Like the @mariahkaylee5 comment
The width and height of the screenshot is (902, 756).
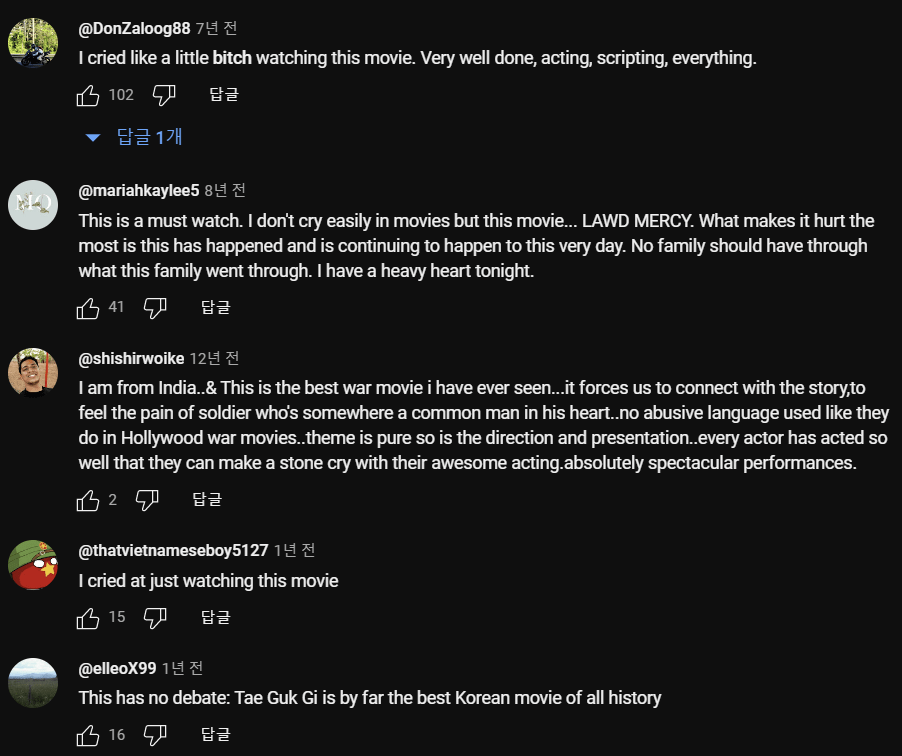click(x=88, y=307)
